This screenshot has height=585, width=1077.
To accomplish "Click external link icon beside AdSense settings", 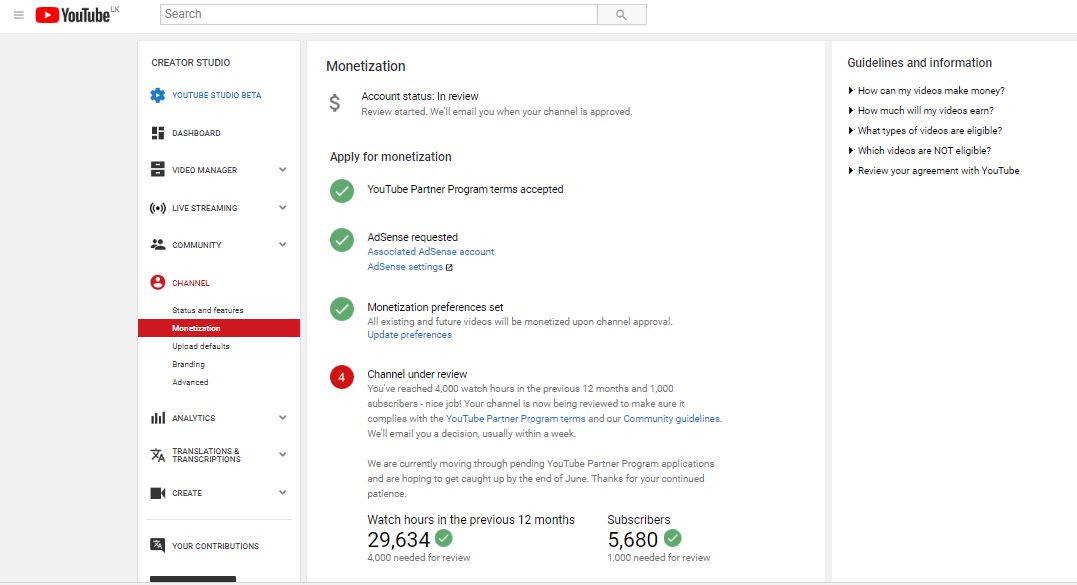I will [x=449, y=267].
